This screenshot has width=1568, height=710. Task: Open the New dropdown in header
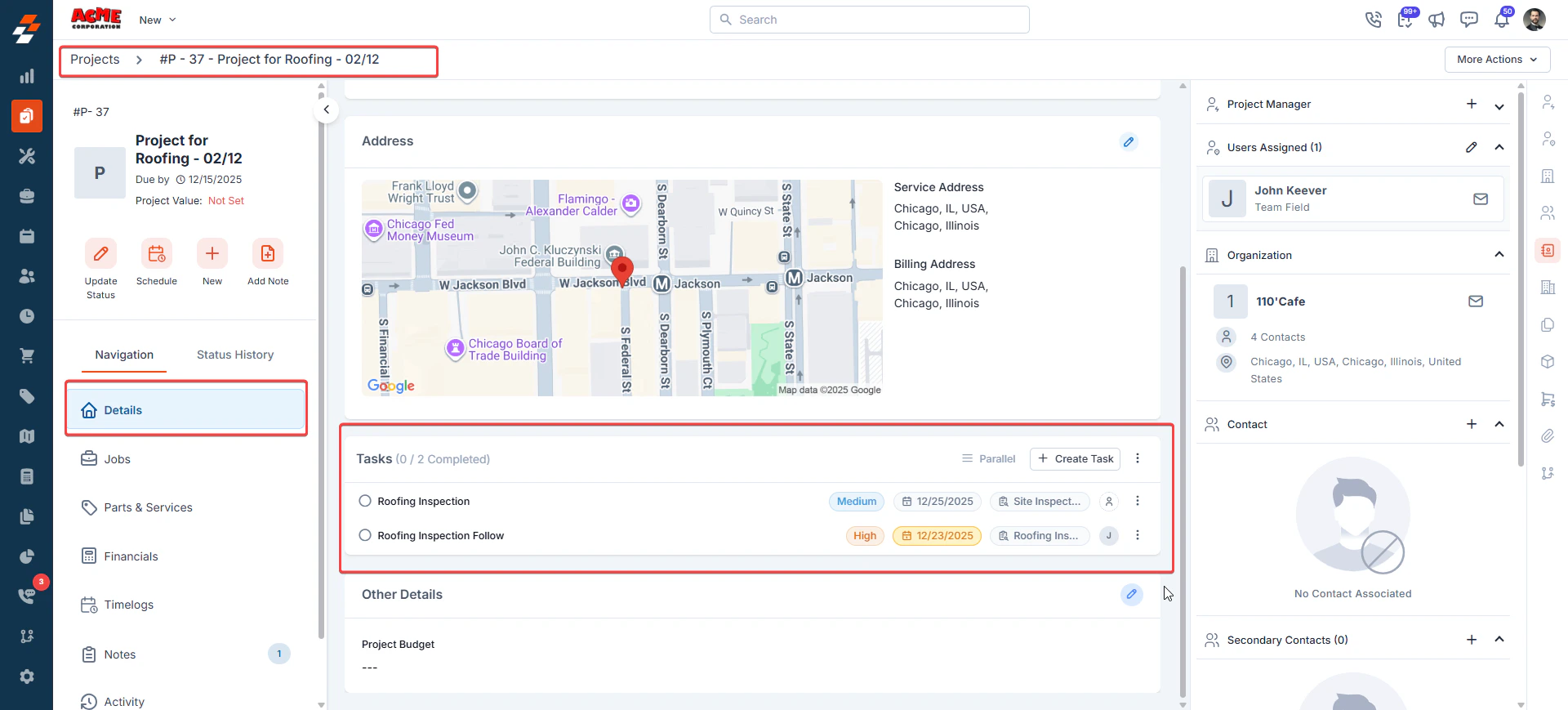click(158, 20)
